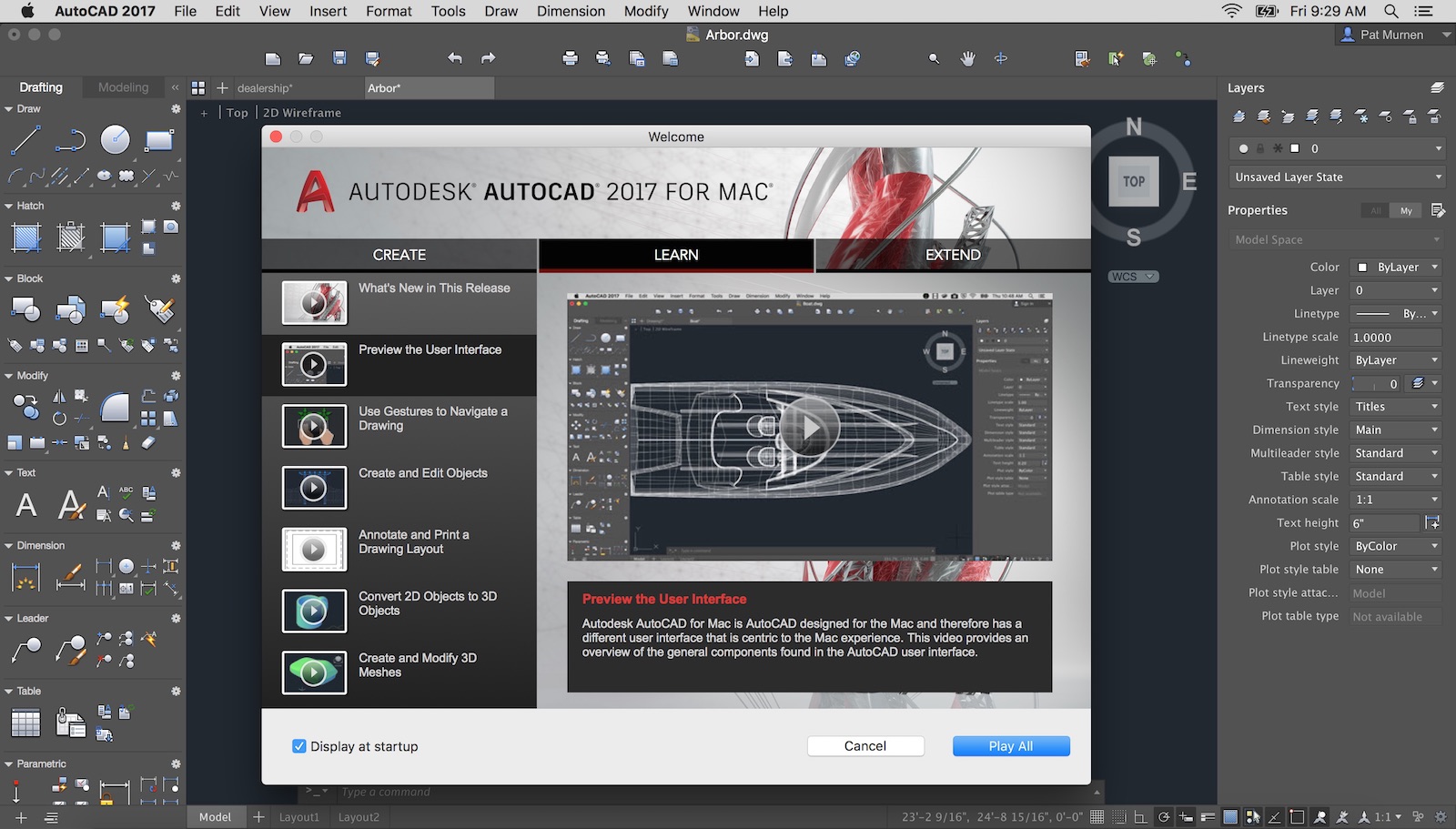
Task: Activate the Pan hand tool
Action: tap(967, 58)
